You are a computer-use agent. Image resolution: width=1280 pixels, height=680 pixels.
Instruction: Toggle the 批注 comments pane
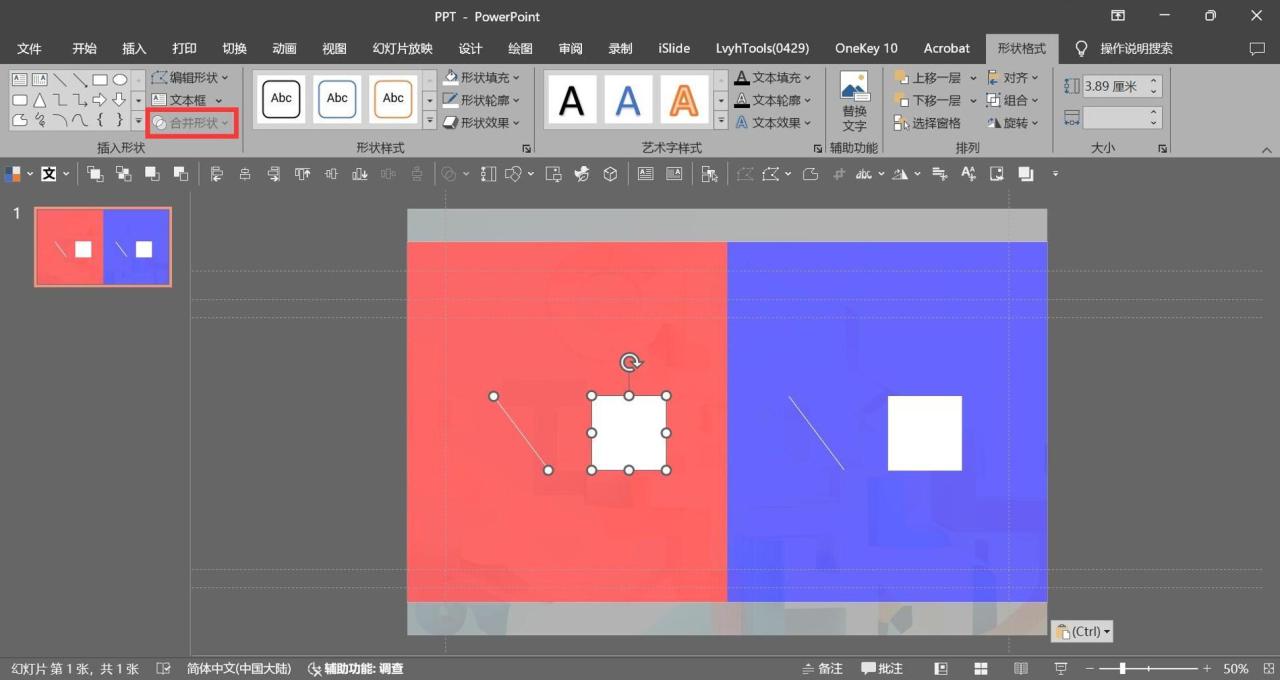point(882,668)
